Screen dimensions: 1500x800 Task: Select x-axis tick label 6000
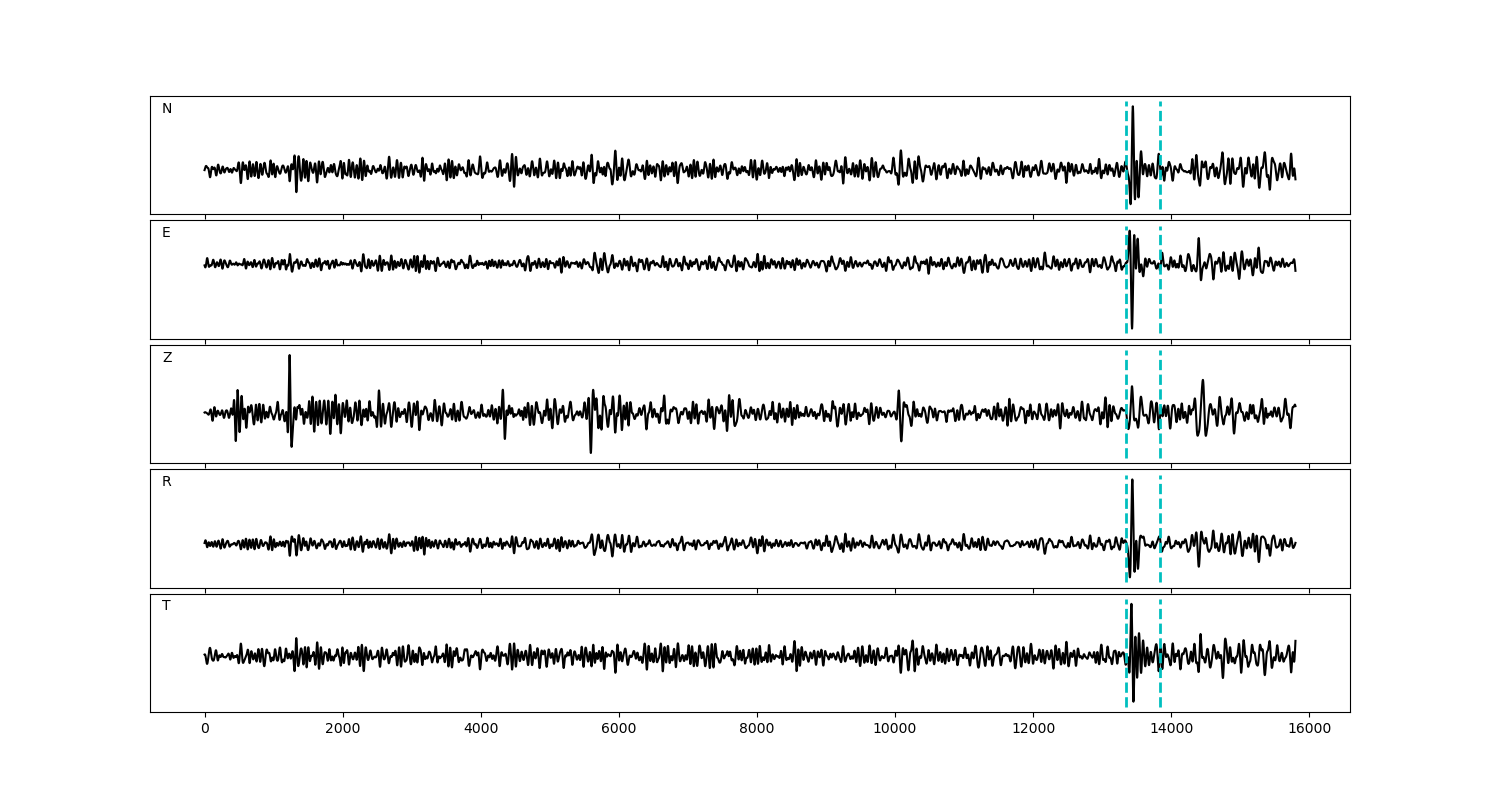click(619, 730)
